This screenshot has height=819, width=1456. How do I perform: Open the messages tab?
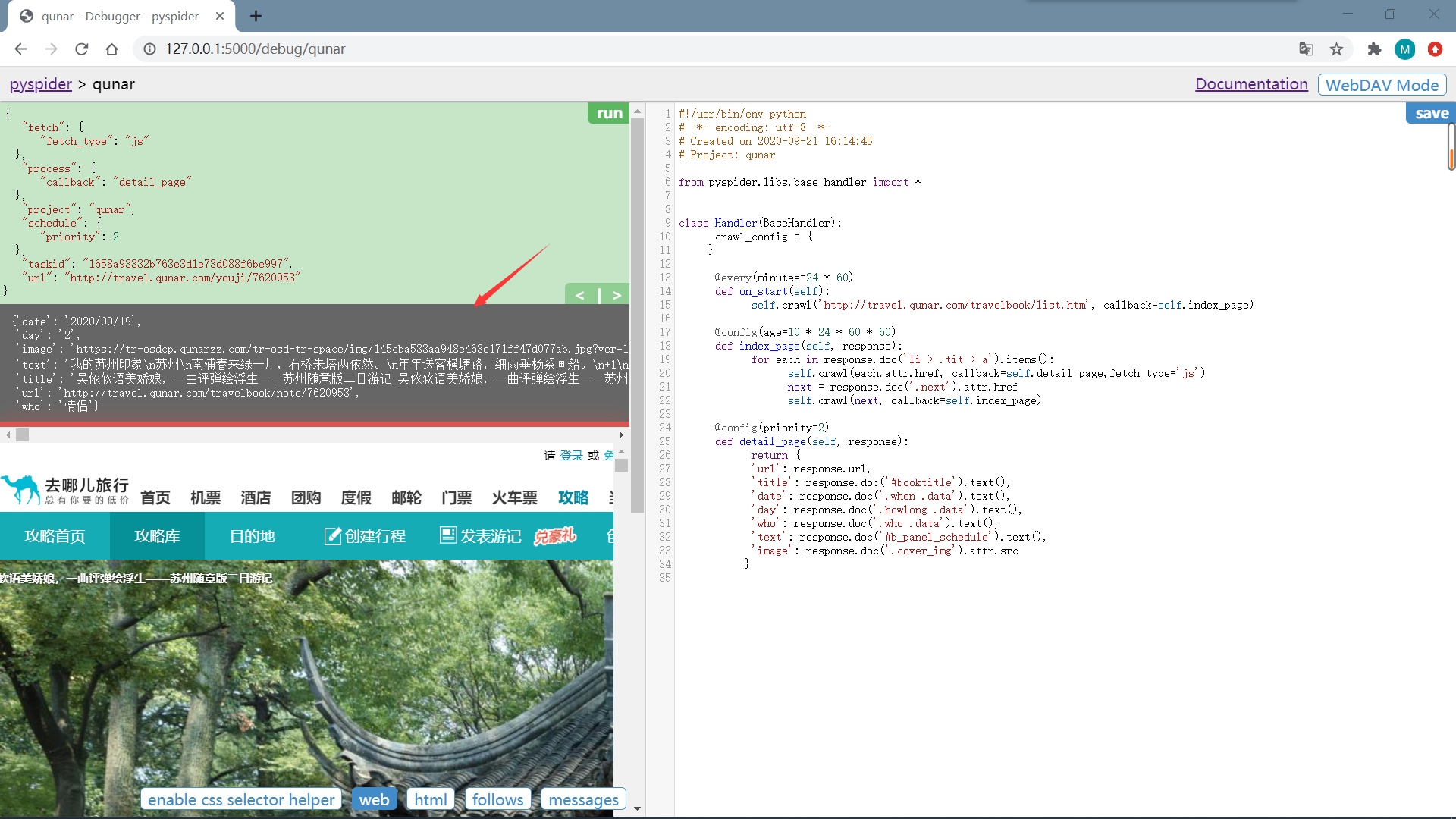(x=583, y=799)
